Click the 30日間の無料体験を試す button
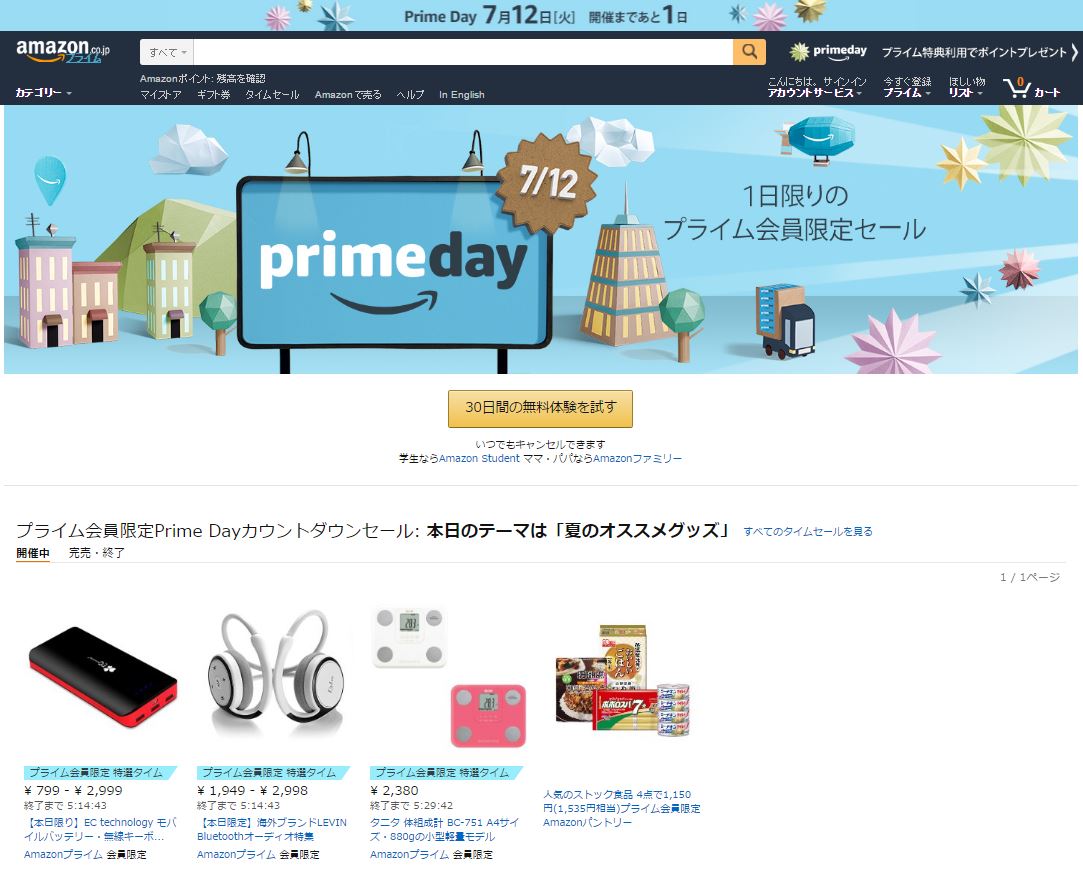1083x872 pixels. pyautogui.click(x=540, y=408)
